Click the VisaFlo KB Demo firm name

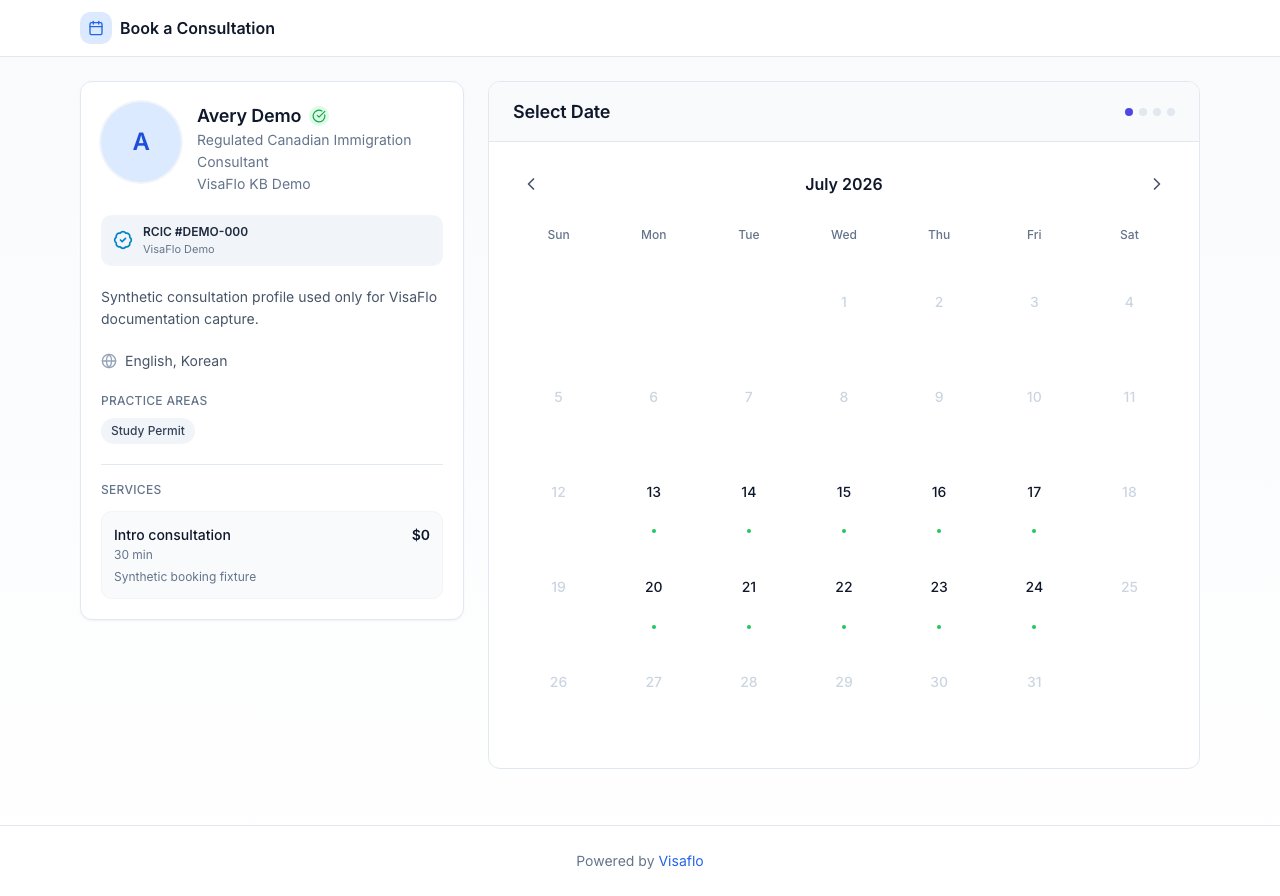pyautogui.click(x=254, y=184)
